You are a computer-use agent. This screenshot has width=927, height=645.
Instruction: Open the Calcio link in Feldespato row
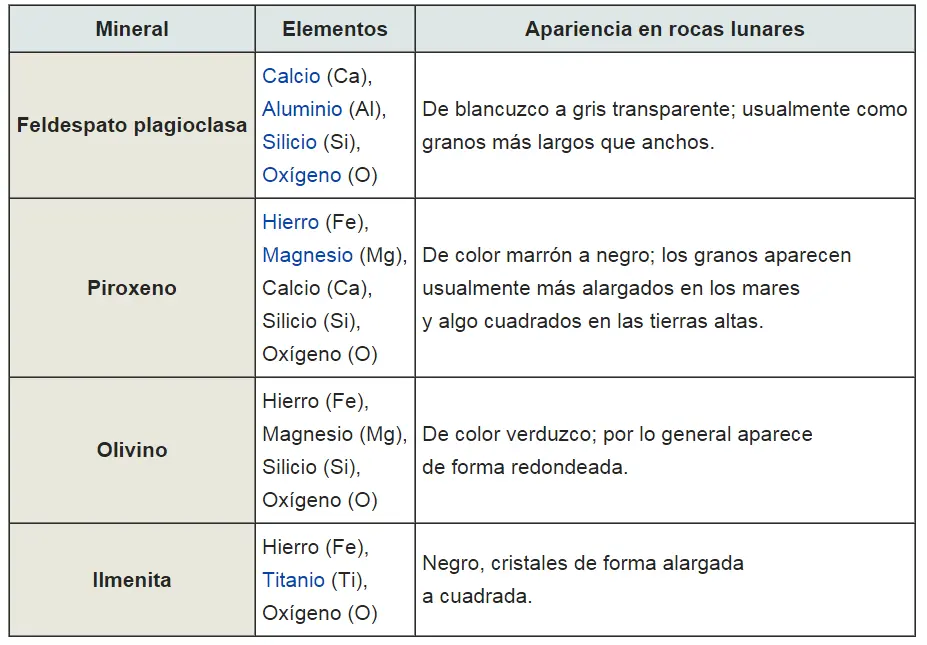point(291,76)
